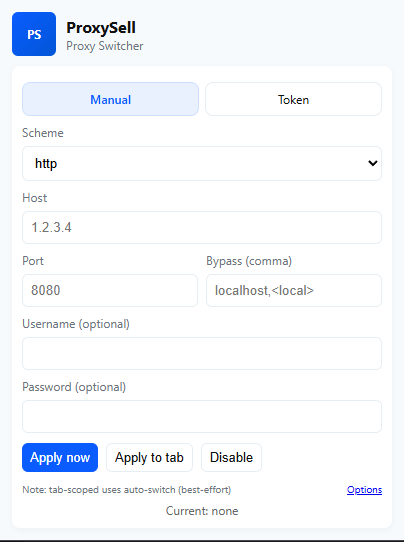Click the Host label
Image resolution: width=404 pixels, height=542 pixels.
(35, 198)
